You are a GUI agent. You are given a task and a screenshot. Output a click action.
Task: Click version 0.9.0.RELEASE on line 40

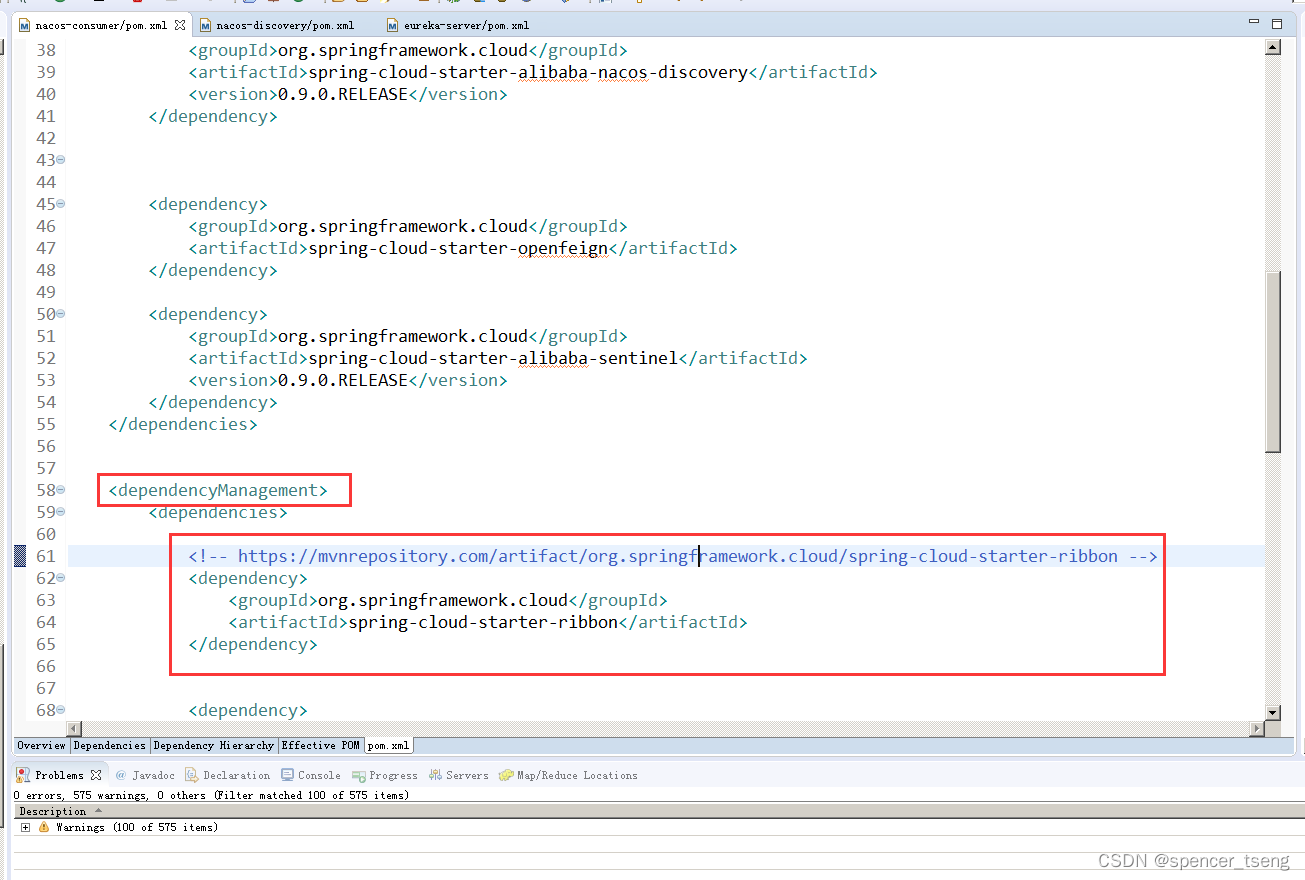(x=343, y=94)
